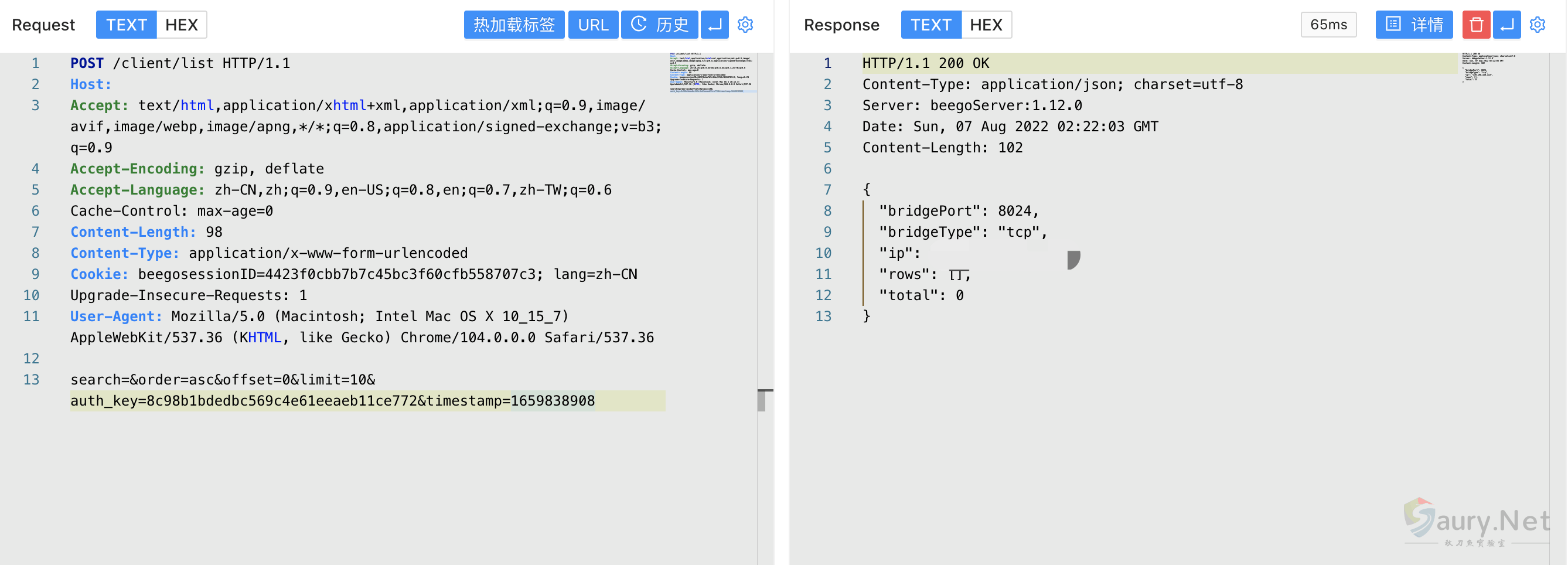This screenshot has height=565, width=1568.
Task: Toggle line wrap in Request panel
Action: (x=715, y=25)
